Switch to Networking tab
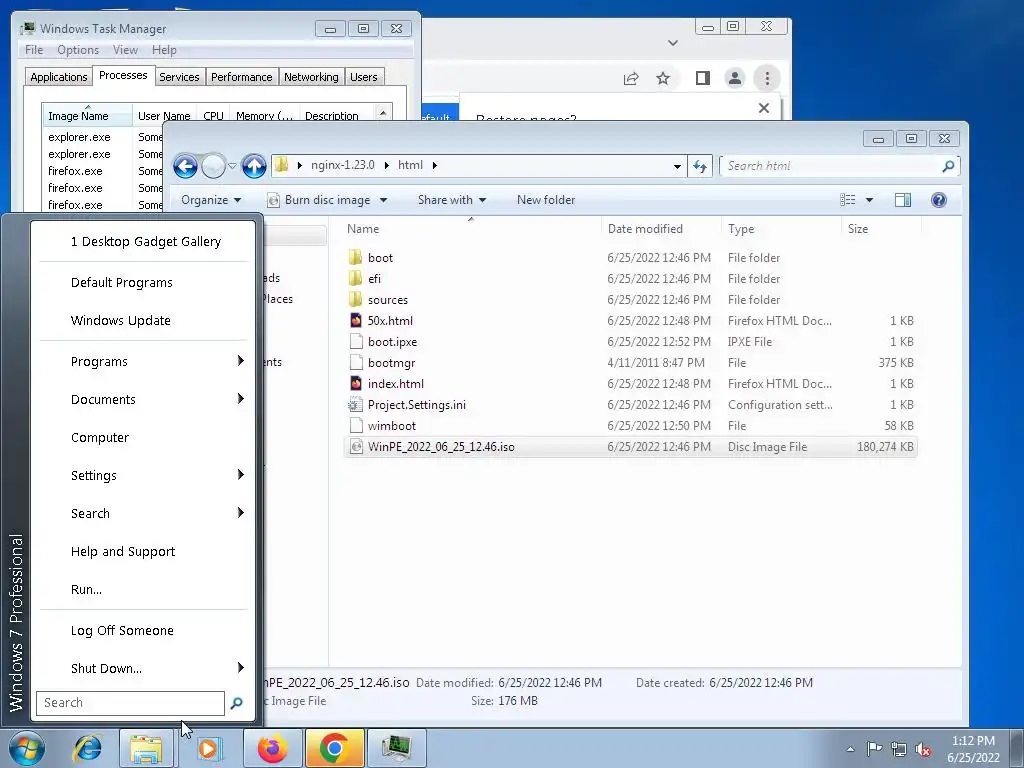Screen dimensions: 1024x768 [312, 77]
